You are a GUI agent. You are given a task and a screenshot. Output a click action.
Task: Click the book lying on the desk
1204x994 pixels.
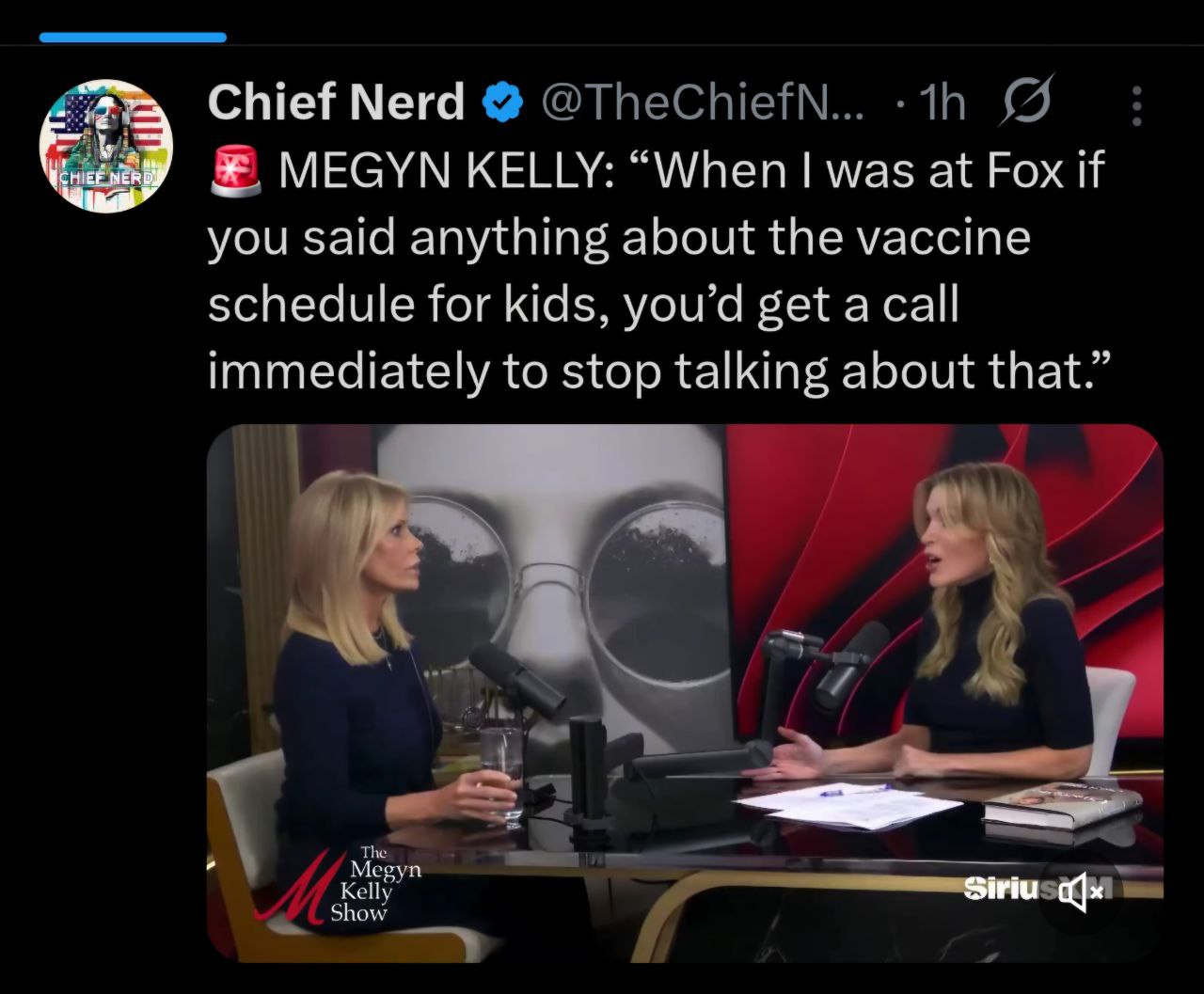(1063, 802)
